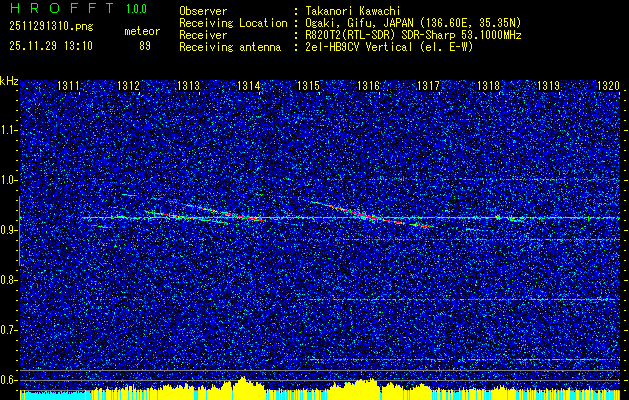Click time marker 1314

(x=248, y=85)
